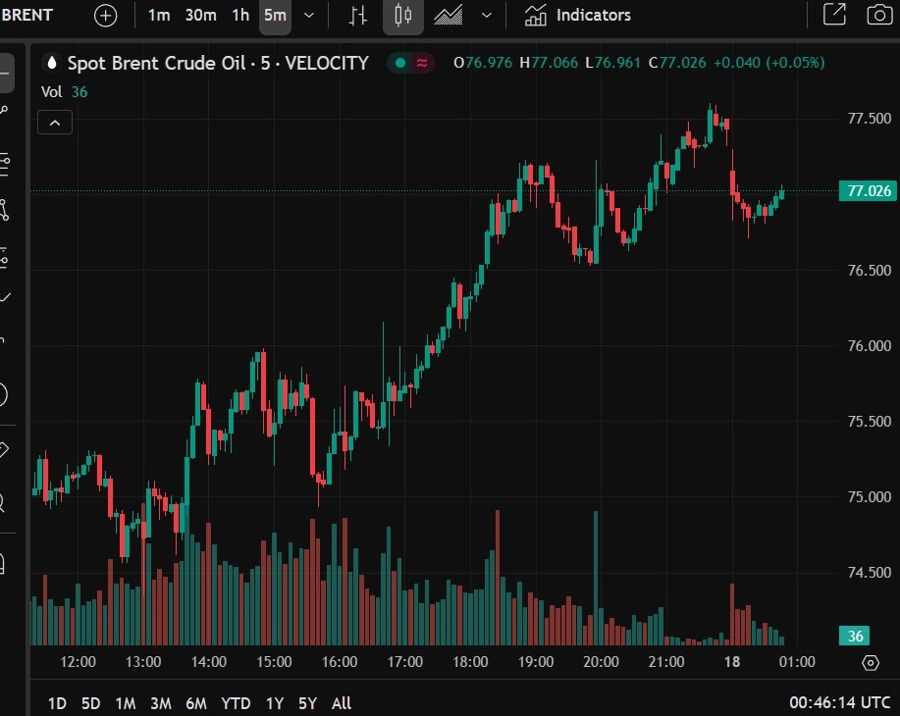Toggle the green market status indicator pill
This screenshot has width=900, height=716.
pyautogui.click(x=411, y=63)
